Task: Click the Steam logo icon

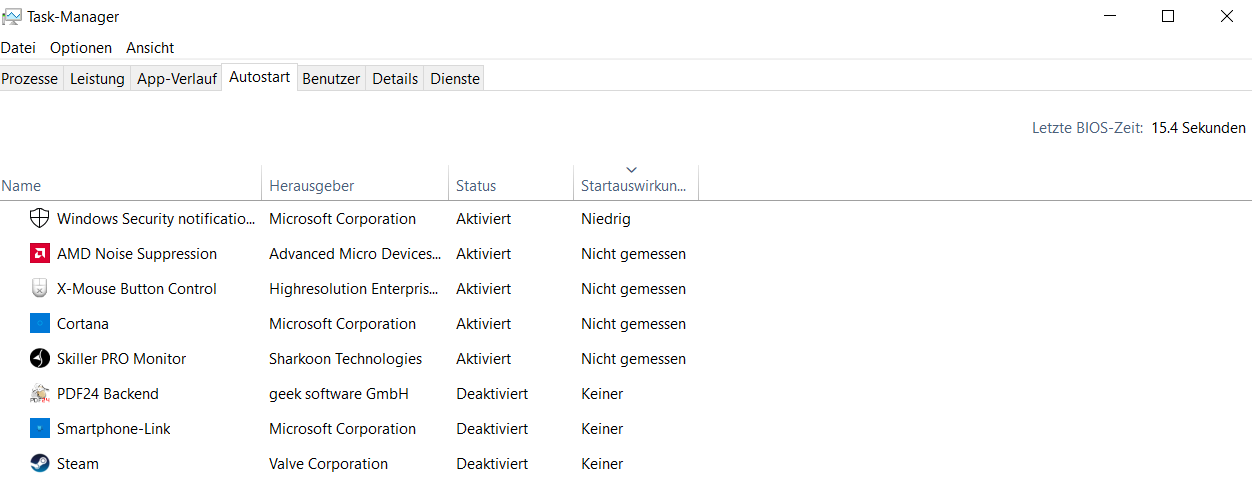Action: tap(40, 464)
